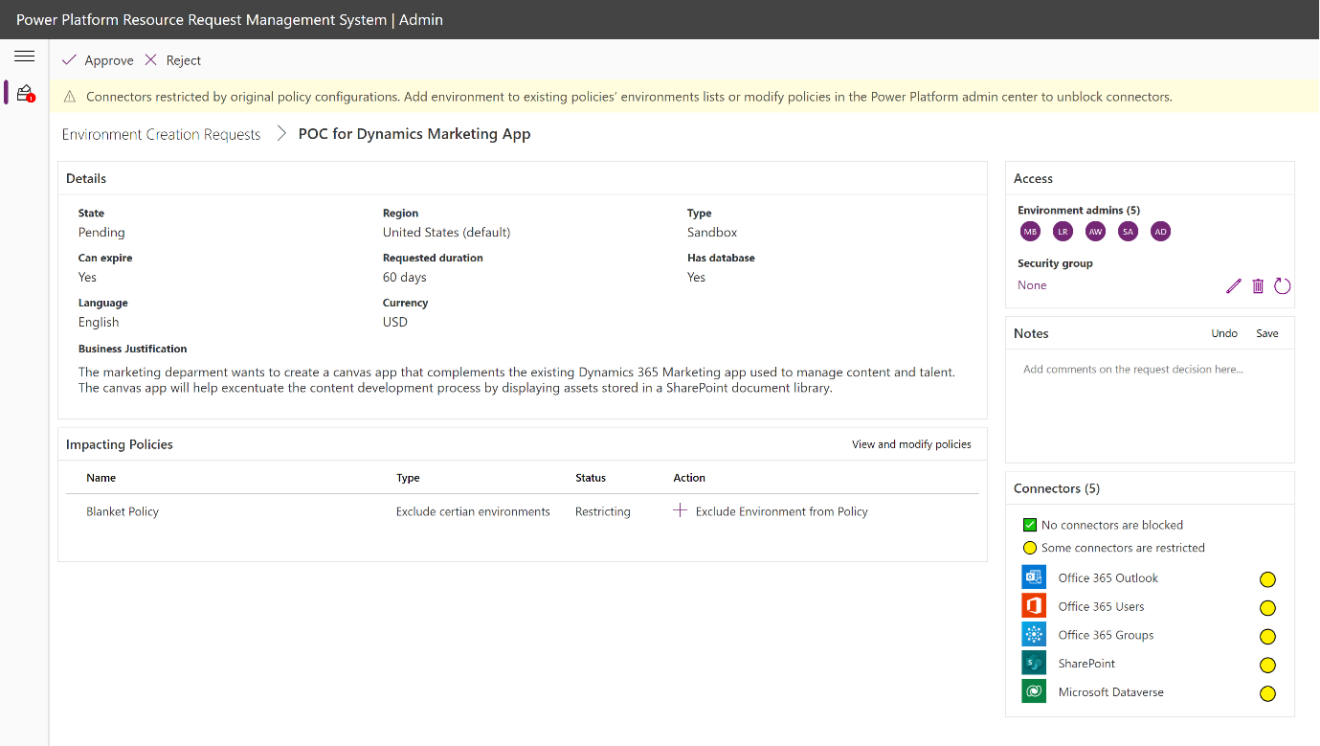Click the checkmark icon next to Approve
The image size is (1320, 746).
click(68, 60)
